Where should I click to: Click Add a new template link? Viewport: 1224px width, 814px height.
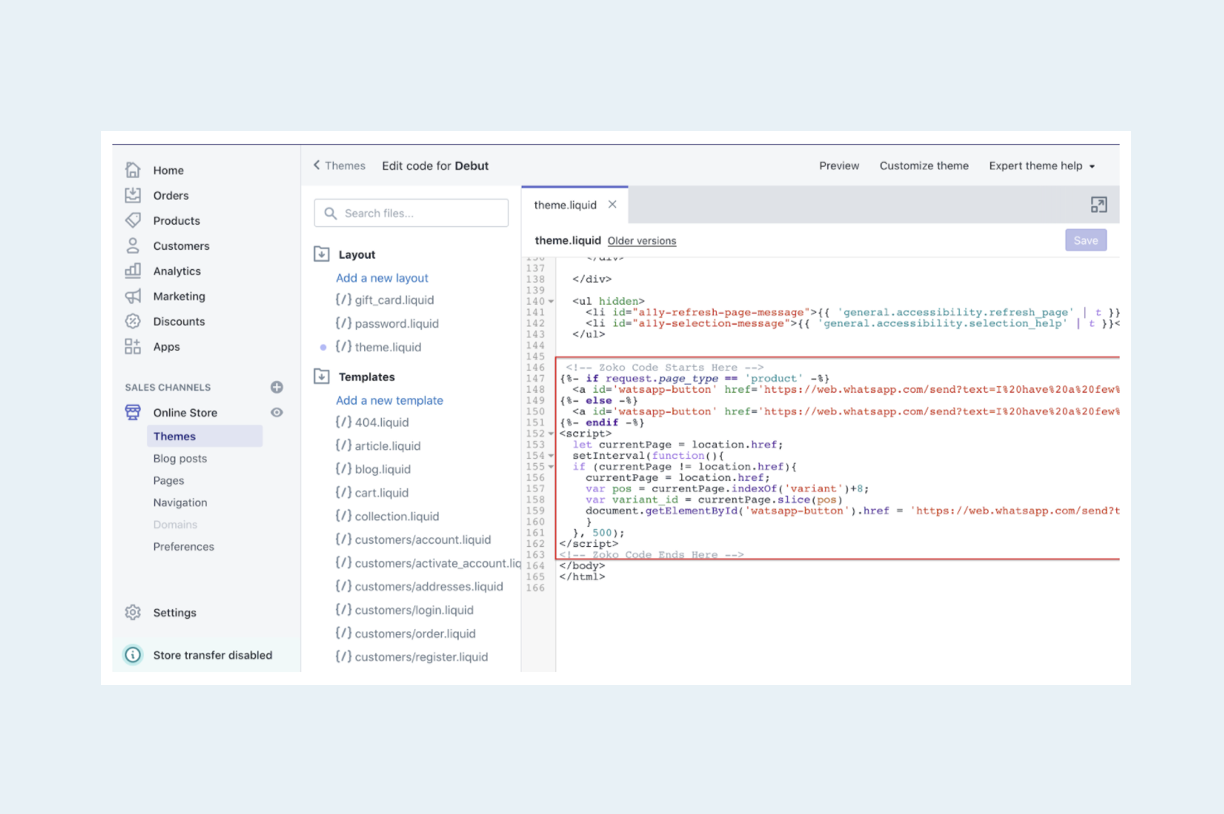tap(390, 400)
